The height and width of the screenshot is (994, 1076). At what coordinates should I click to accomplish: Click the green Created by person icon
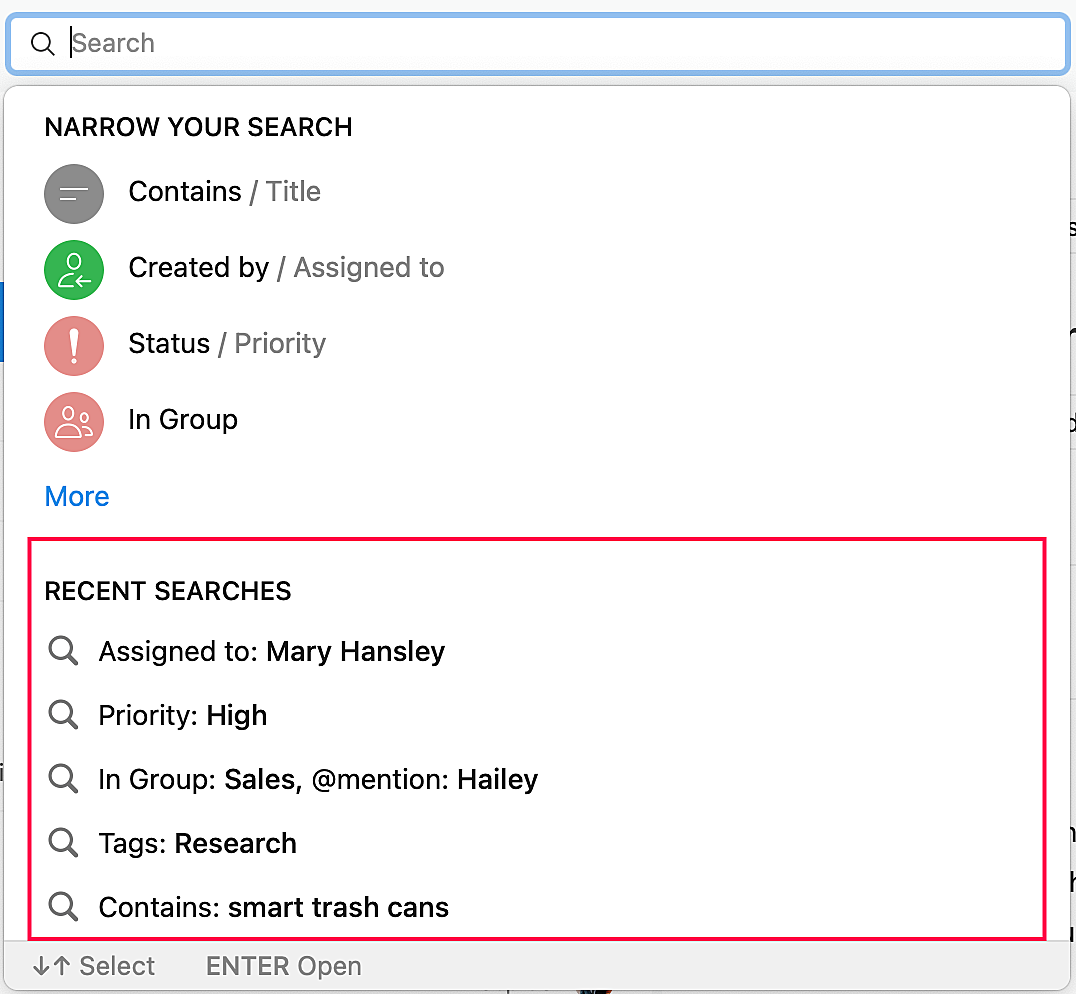tap(74, 269)
